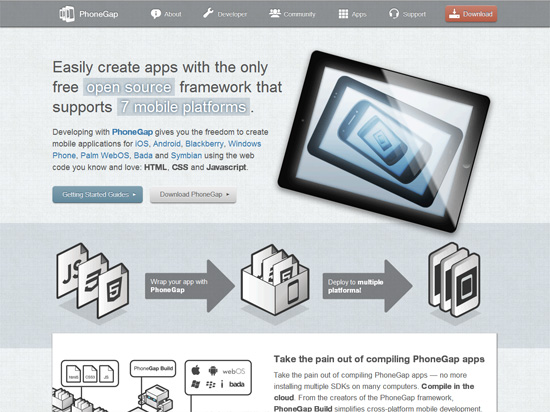The width and height of the screenshot is (550, 412).
Task: Open the Community menu item
Action: coord(292,14)
